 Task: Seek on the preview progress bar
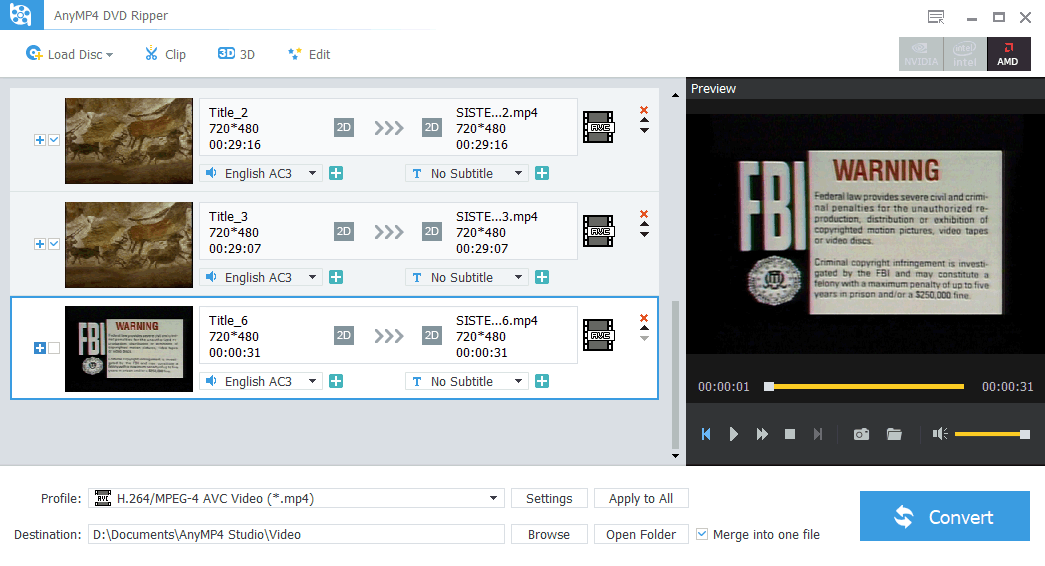click(864, 387)
